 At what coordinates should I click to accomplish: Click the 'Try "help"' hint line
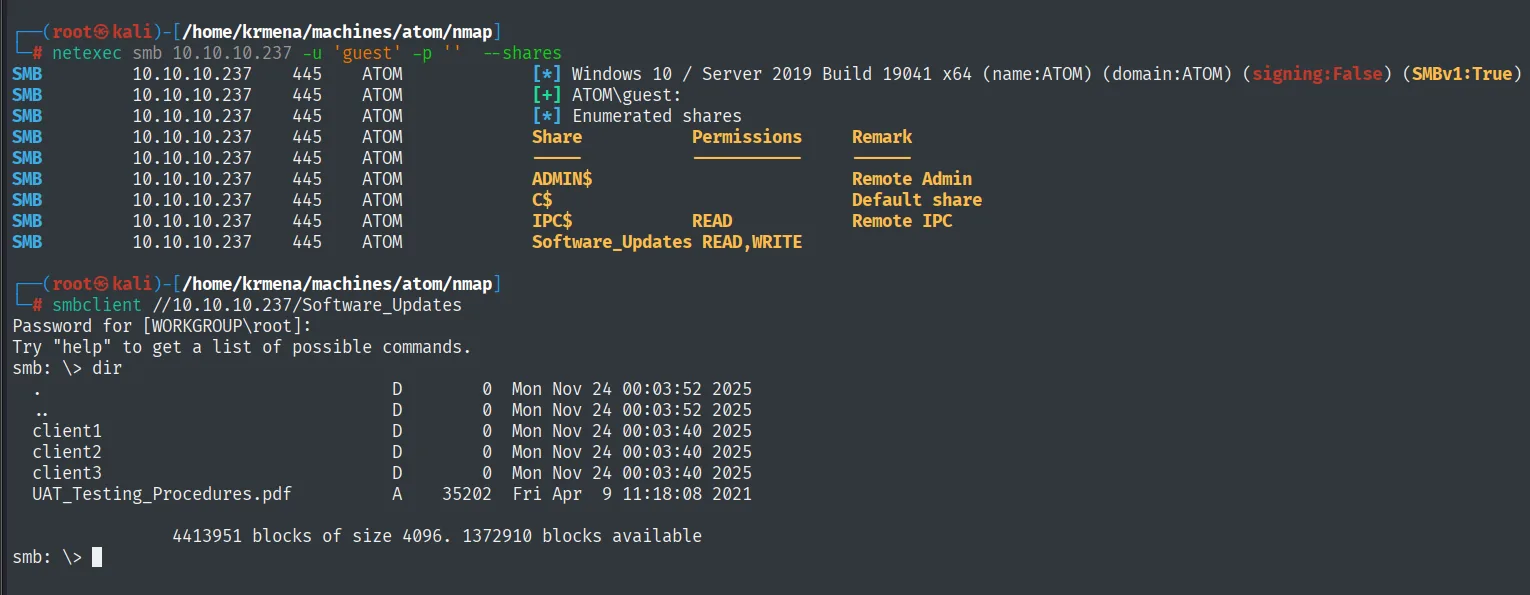242,347
